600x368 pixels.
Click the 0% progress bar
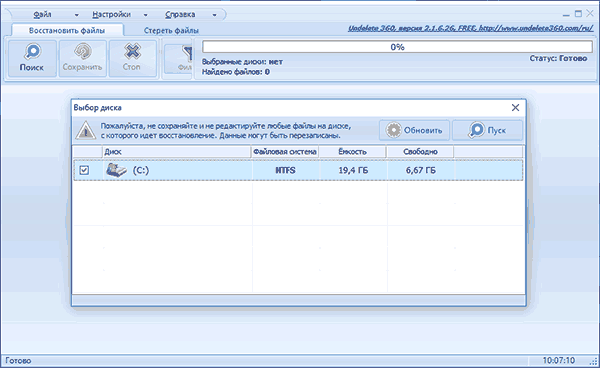(398, 47)
